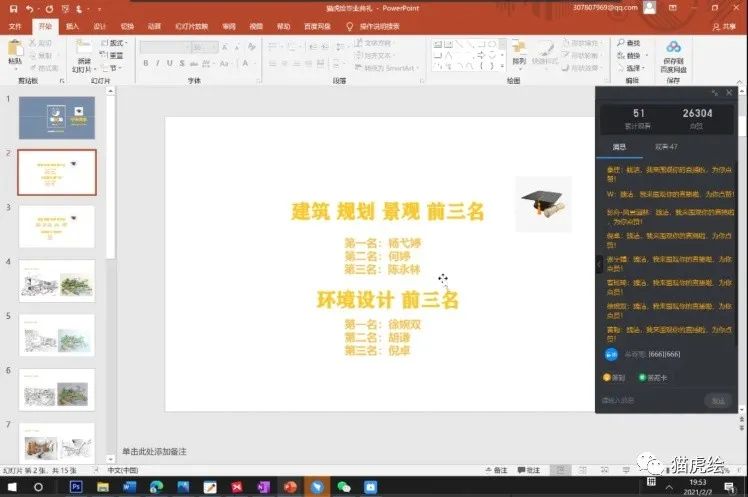The height and width of the screenshot is (497, 748).
Task: Toggle text Shadow (S) button
Action: tap(182, 63)
